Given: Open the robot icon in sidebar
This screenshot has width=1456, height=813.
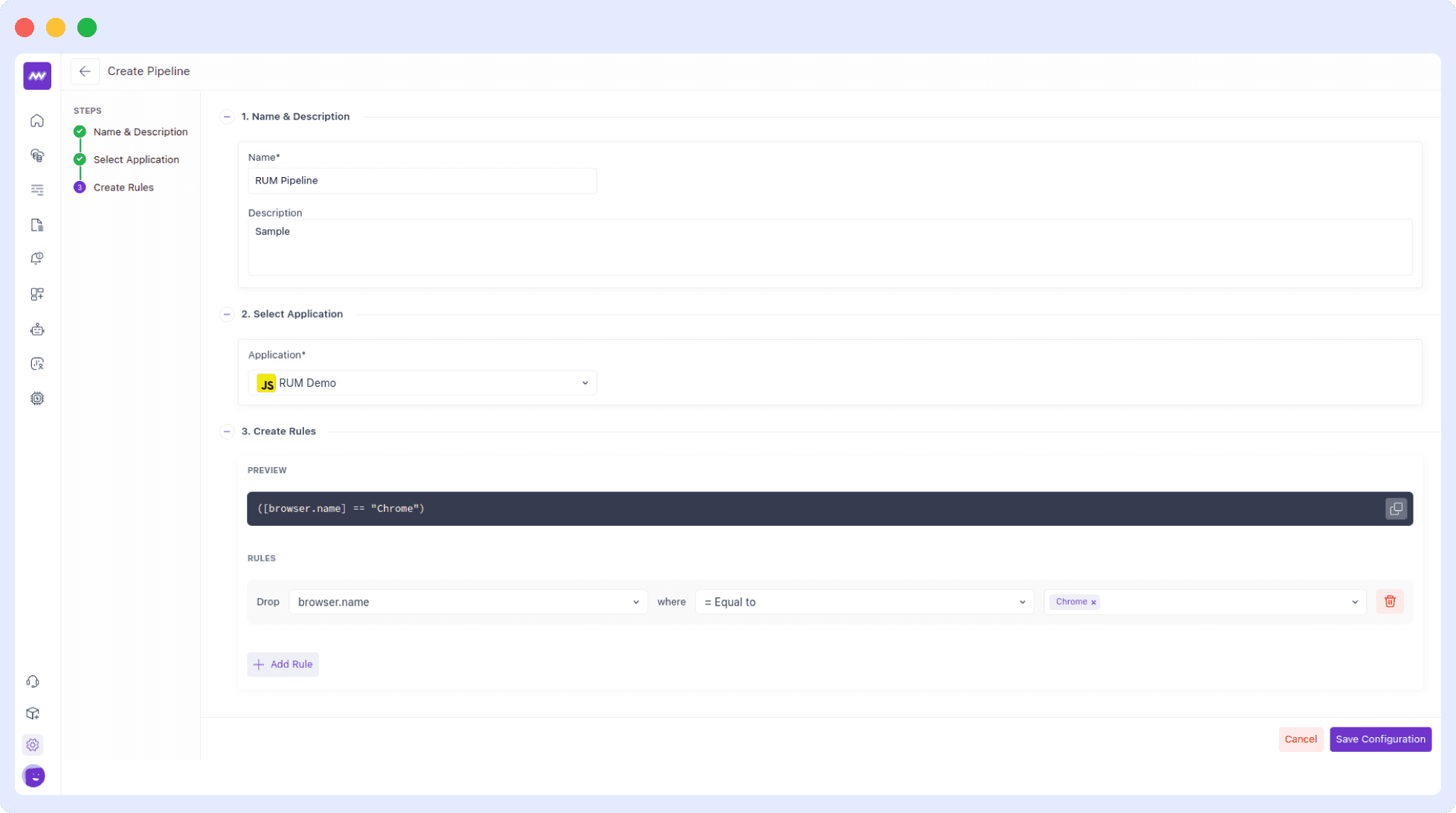Looking at the screenshot, I should point(37,330).
